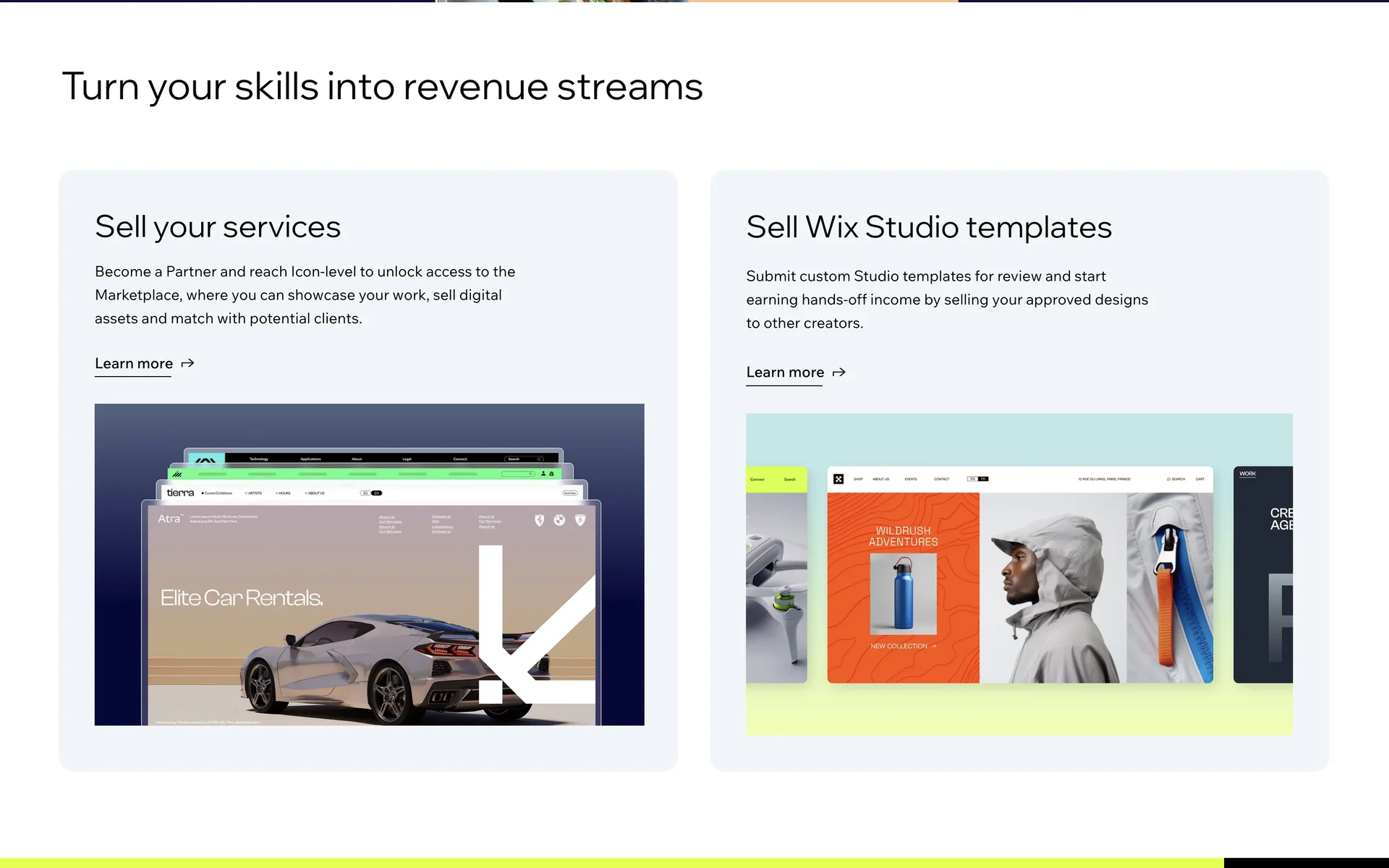
Task: Click the shopping bag icon on green navbar
Action: (551, 474)
